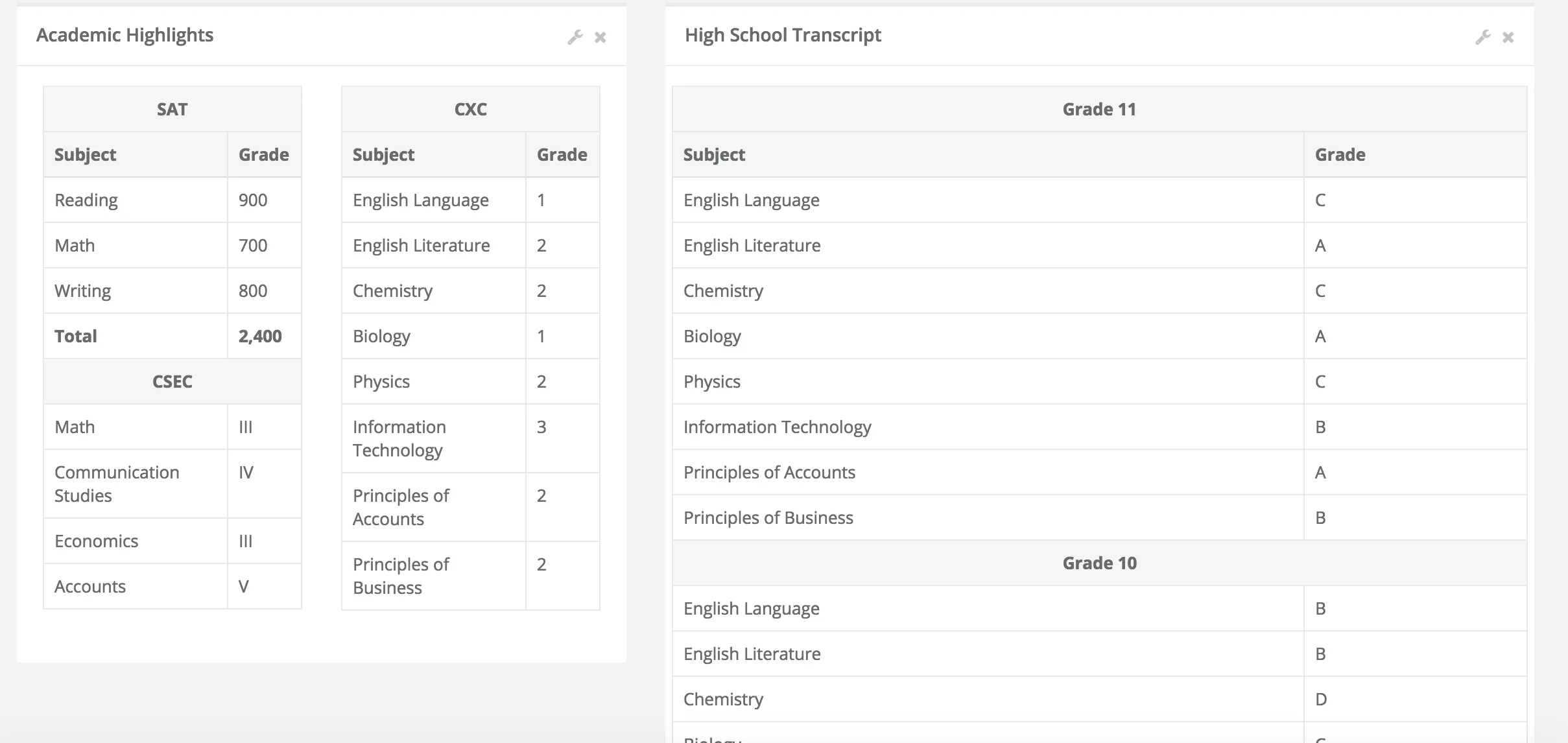
Task: Click the Subject column header in transcript
Action: (x=714, y=154)
